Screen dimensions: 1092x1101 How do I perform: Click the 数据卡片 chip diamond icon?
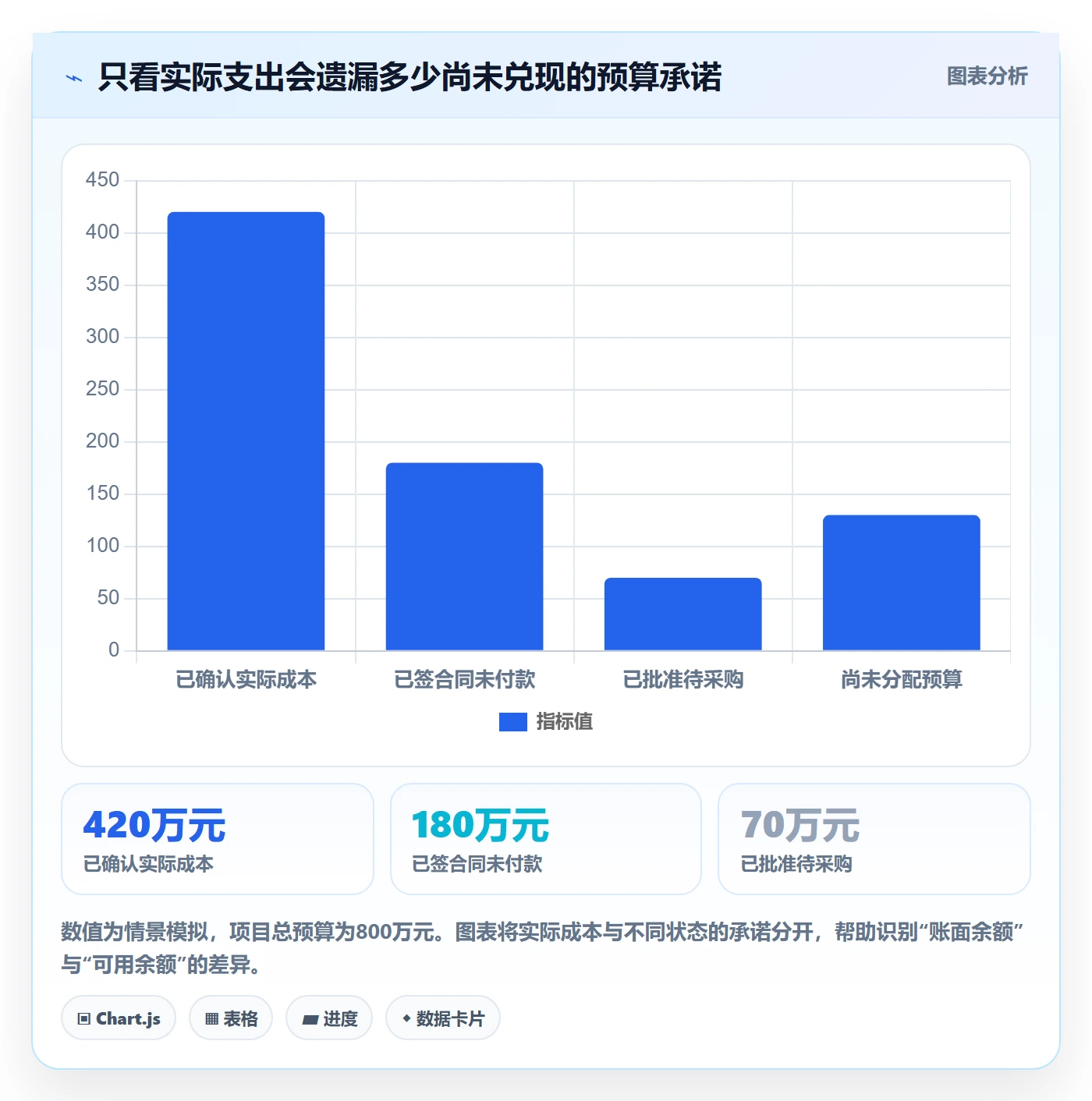pos(406,1018)
